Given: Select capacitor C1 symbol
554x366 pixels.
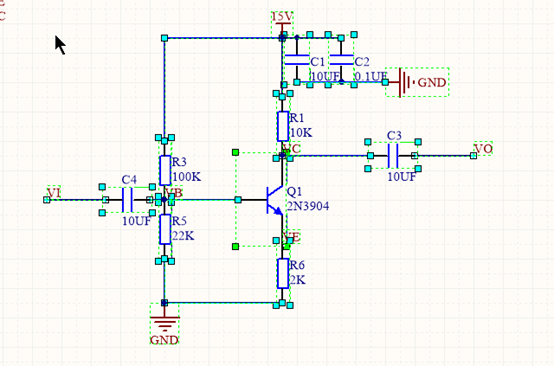Looking at the screenshot, I should (297, 60).
